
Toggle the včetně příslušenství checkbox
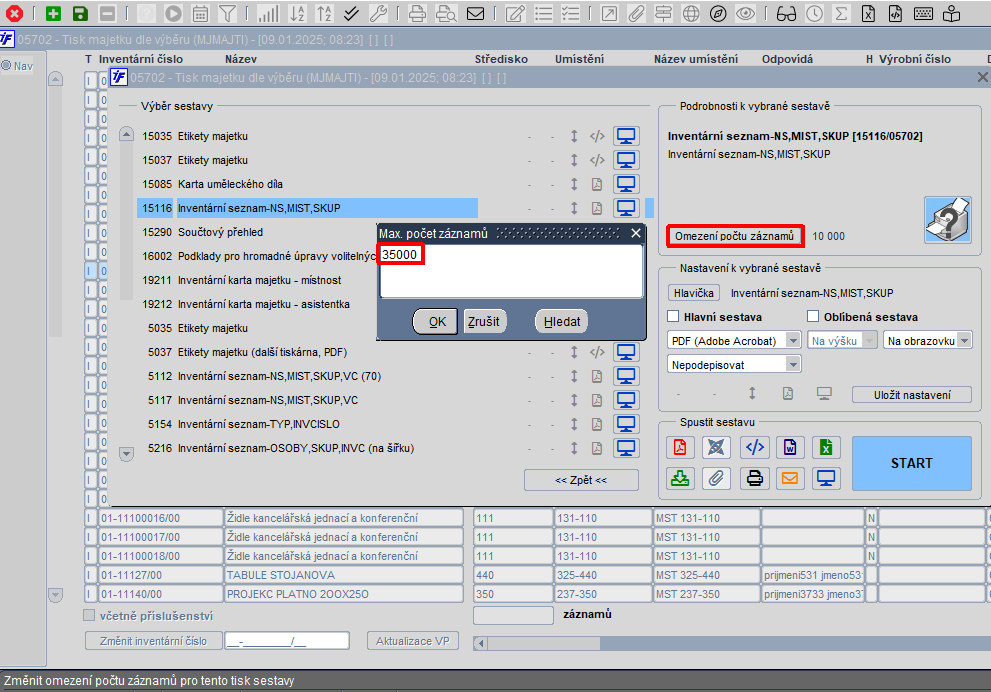coord(89,616)
